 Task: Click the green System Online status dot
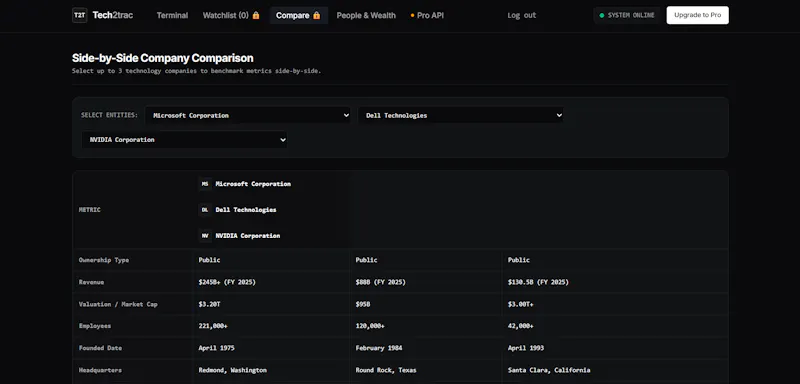pos(602,15)
